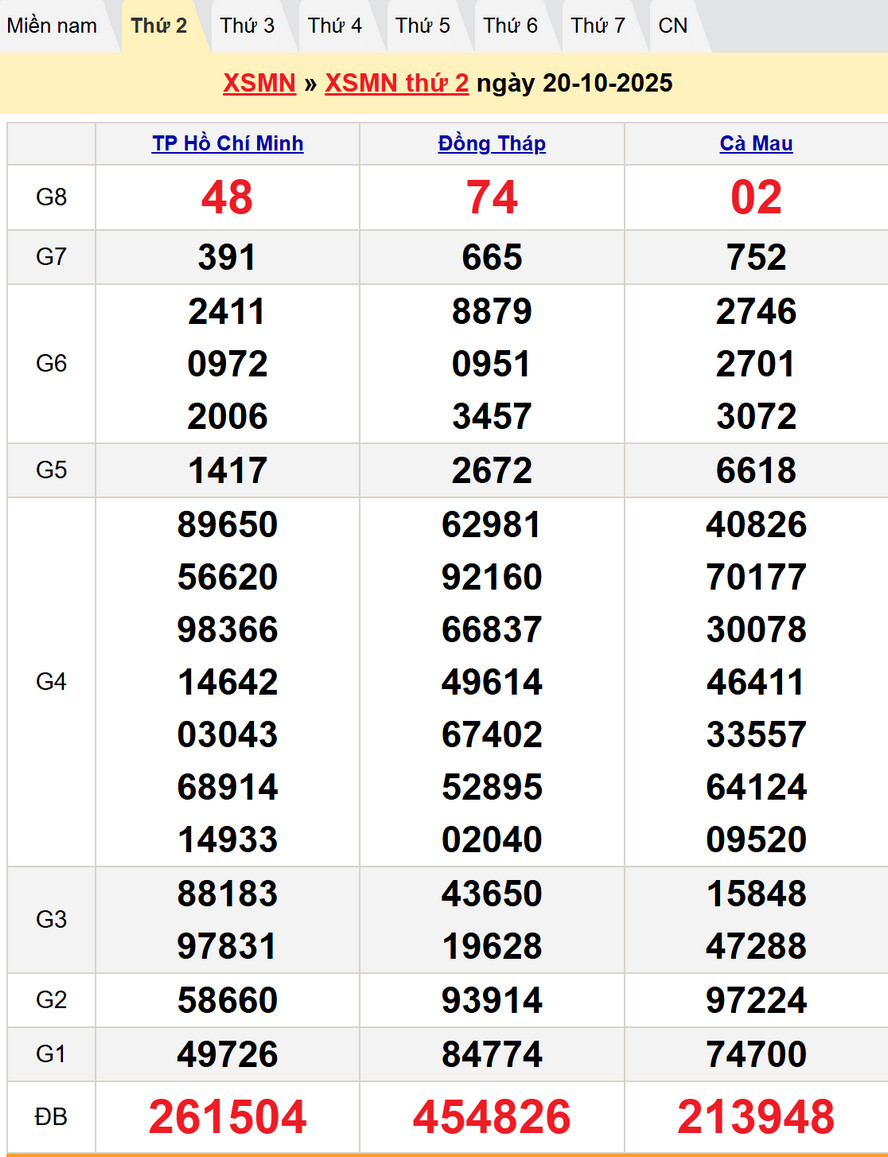Open Cà Mau province link
Viewport: 888px width, 1157px height.
756,144
